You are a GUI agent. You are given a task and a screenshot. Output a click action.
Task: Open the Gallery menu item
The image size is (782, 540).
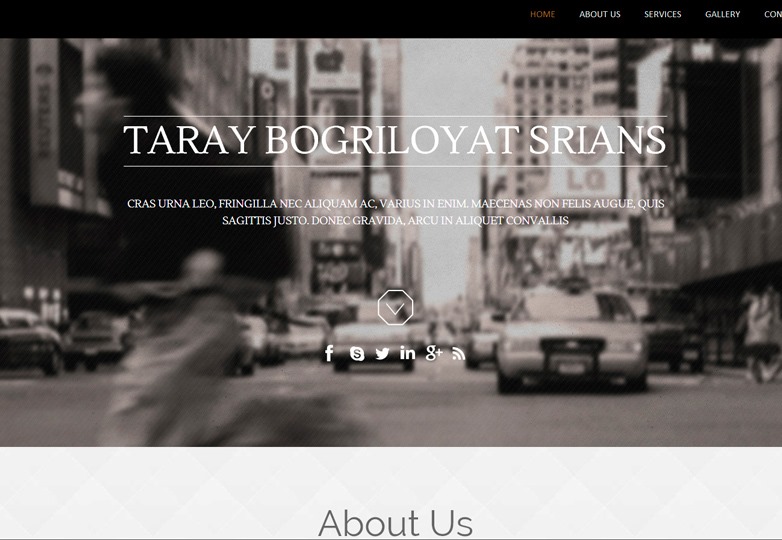[722, 14]
